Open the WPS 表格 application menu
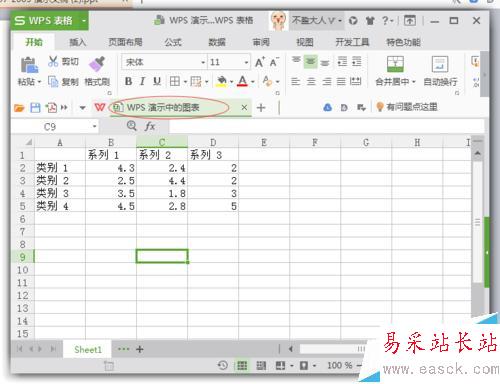 (49, 21)
